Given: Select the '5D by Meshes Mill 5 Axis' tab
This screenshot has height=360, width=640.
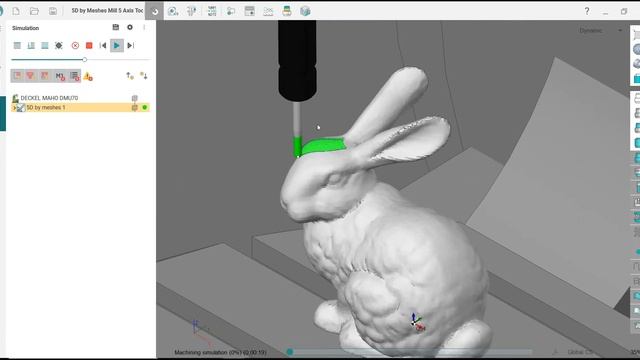Looking at the screenshot, I should (x=107, y=11).
